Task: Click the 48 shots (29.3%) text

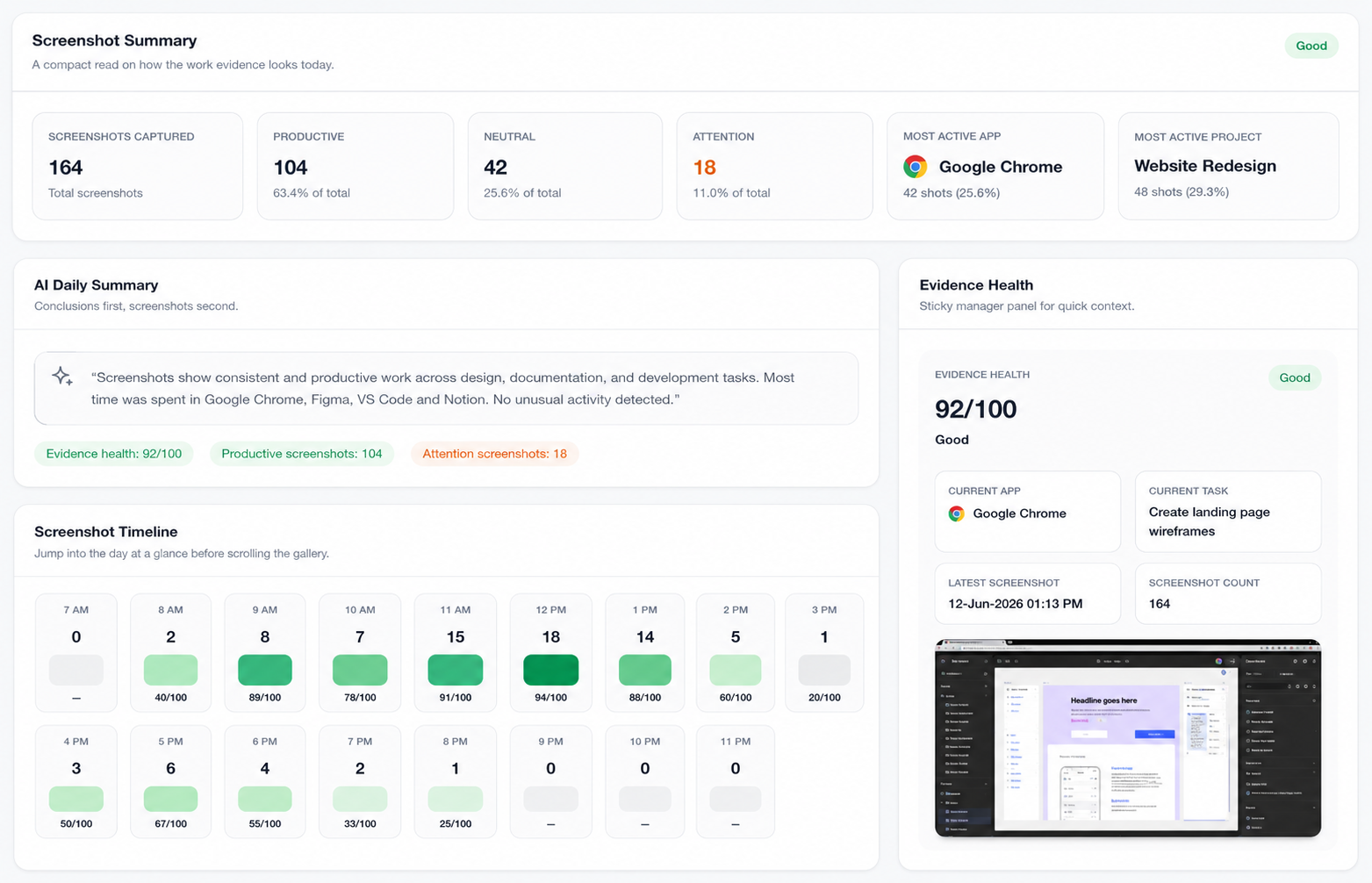Action: pyautogui.click(x=1182, y=191)
